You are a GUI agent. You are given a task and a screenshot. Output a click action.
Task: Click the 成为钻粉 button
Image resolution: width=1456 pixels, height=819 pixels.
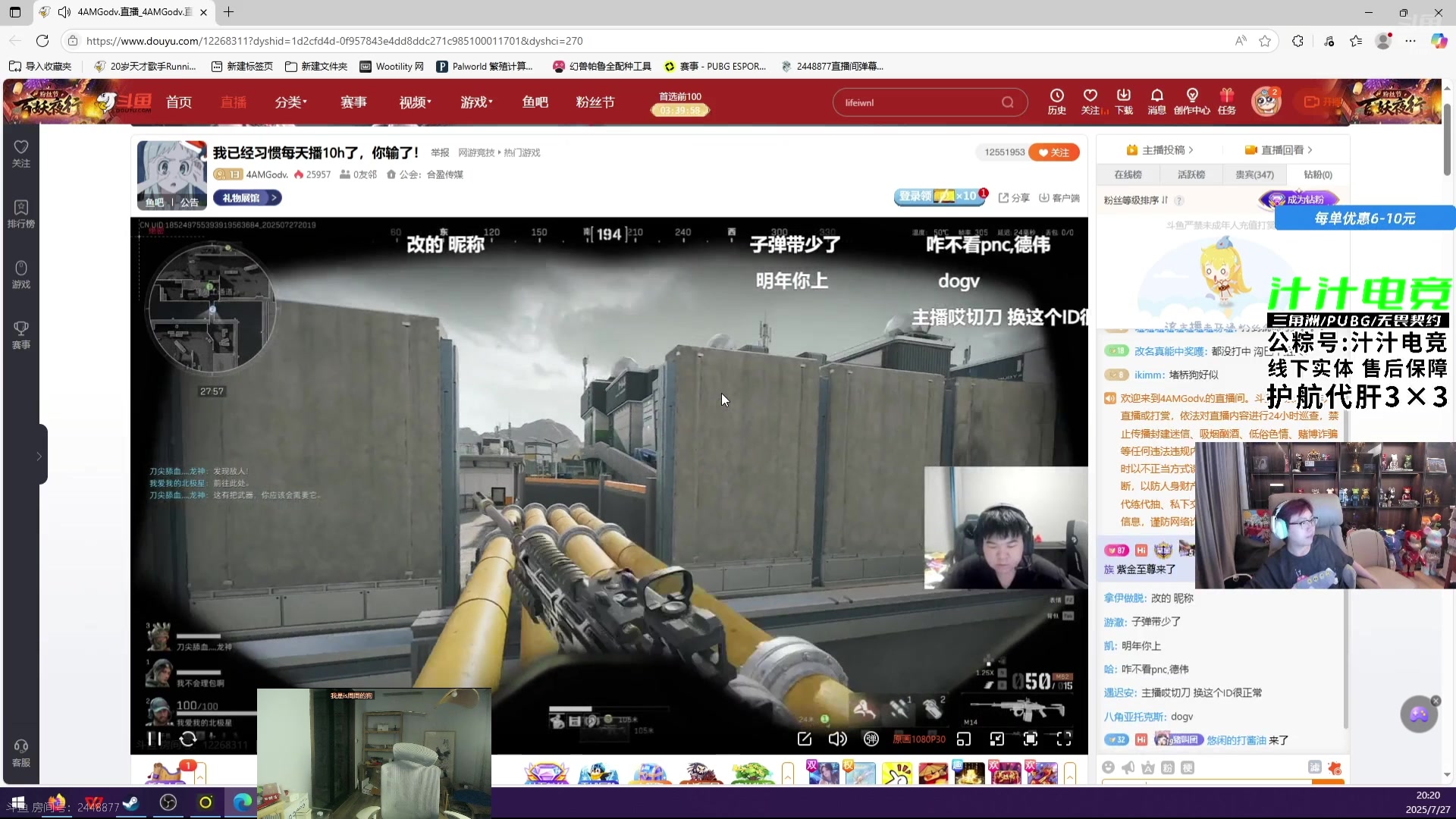[x=1298, y=199]
